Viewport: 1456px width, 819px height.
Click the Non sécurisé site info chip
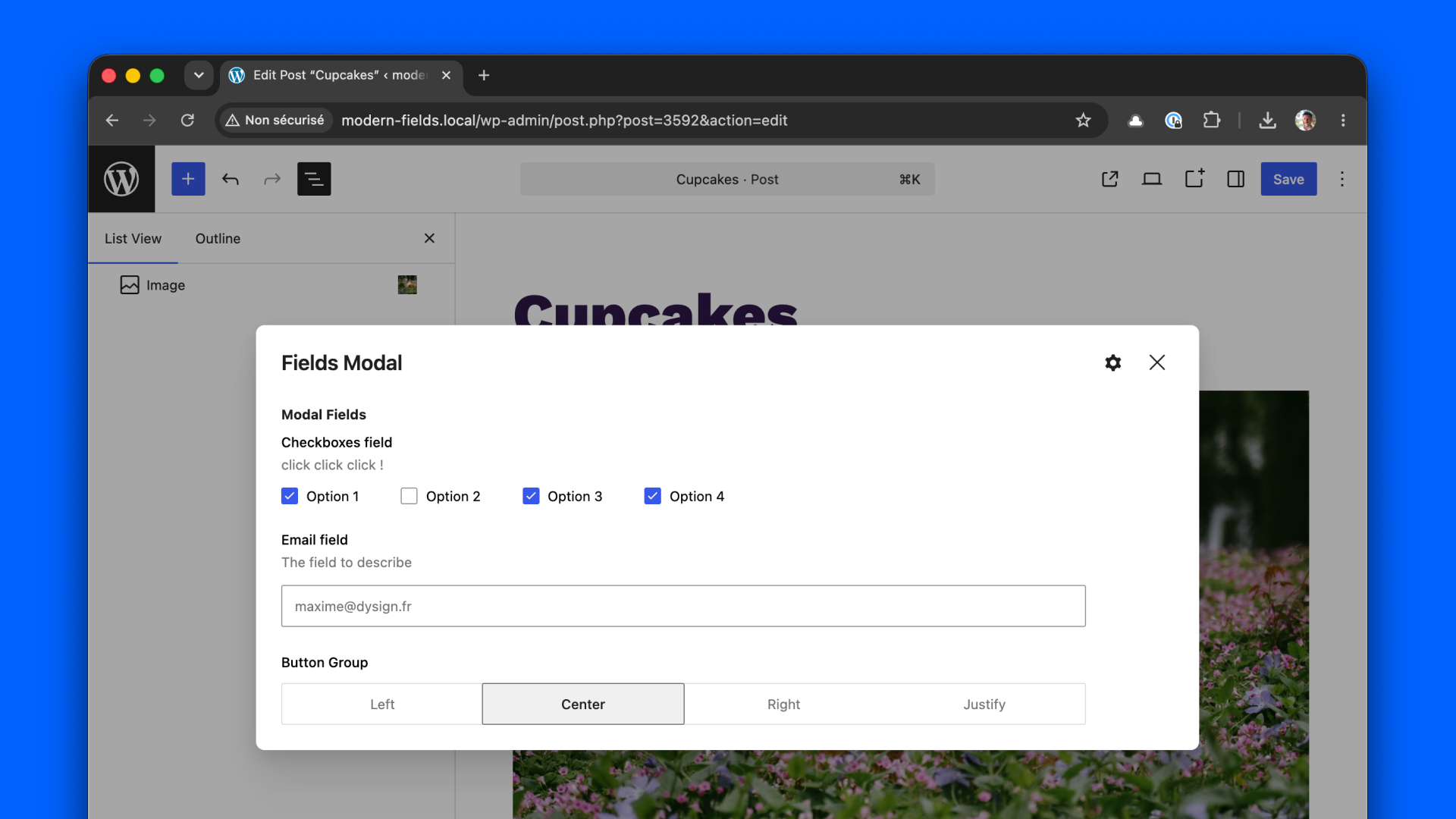point(275,120)
